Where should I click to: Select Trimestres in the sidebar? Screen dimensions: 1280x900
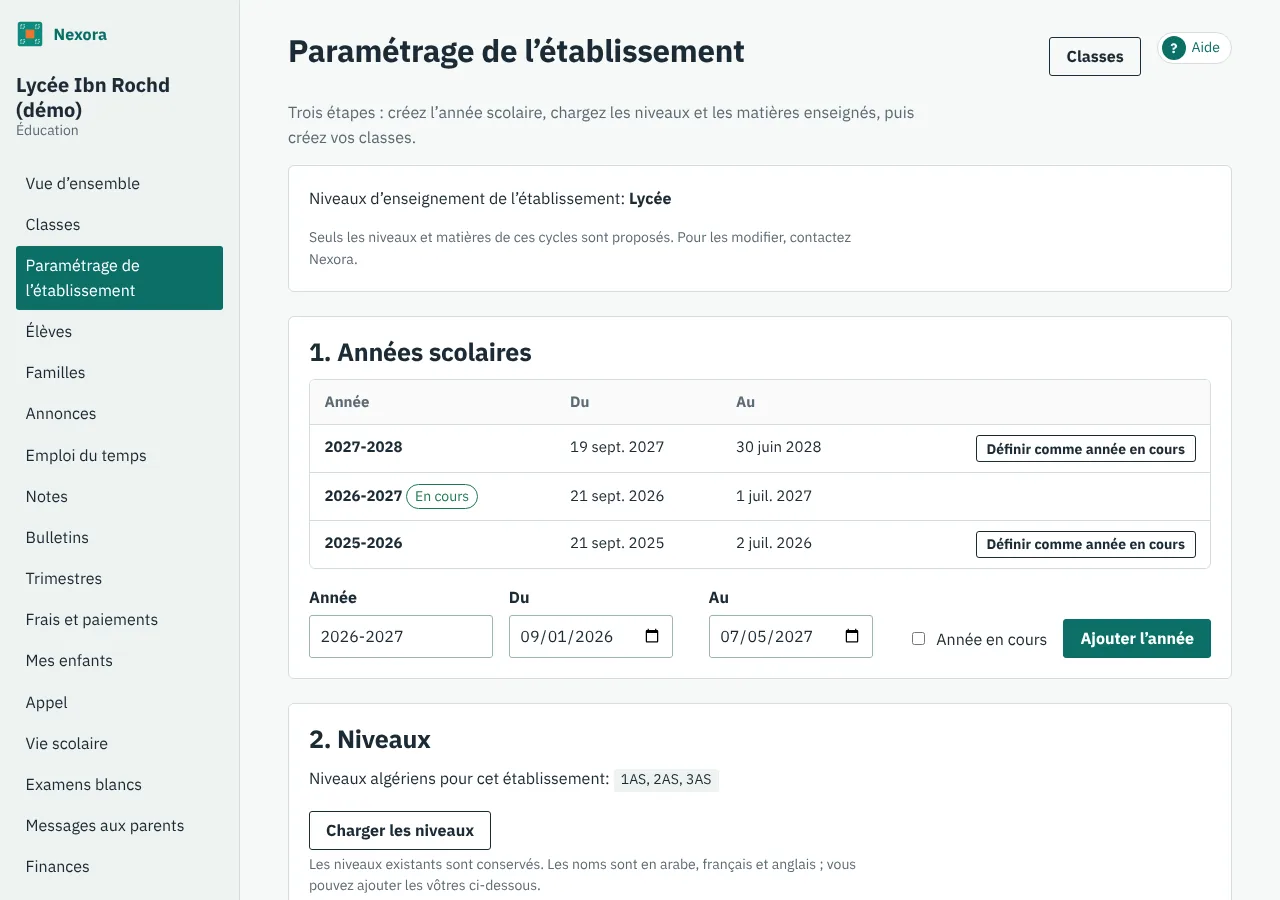(x=119, y=578)
